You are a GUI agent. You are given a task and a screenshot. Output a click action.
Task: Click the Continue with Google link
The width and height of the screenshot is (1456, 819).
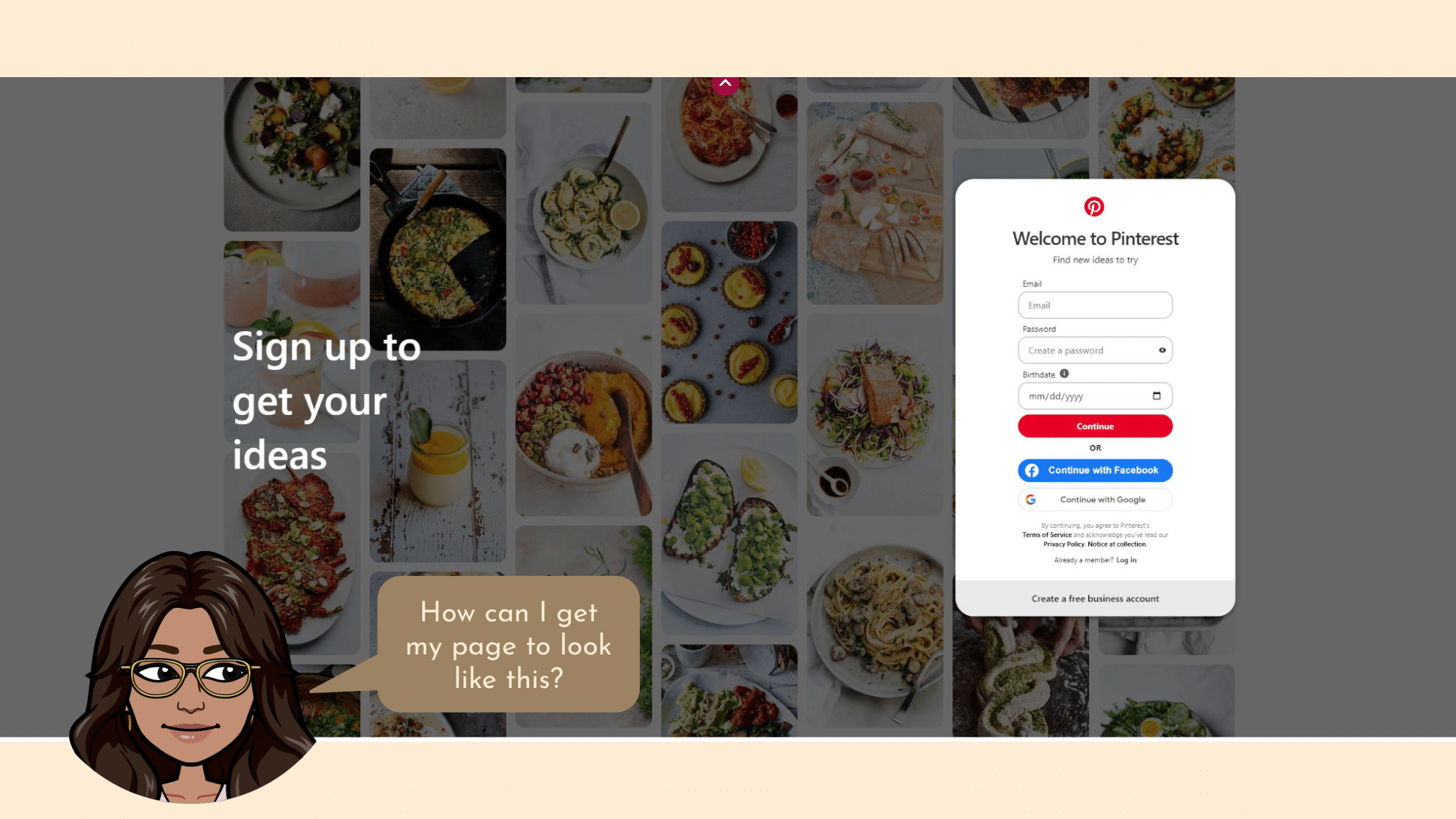pyautogui.click(x=1095, y=499)
